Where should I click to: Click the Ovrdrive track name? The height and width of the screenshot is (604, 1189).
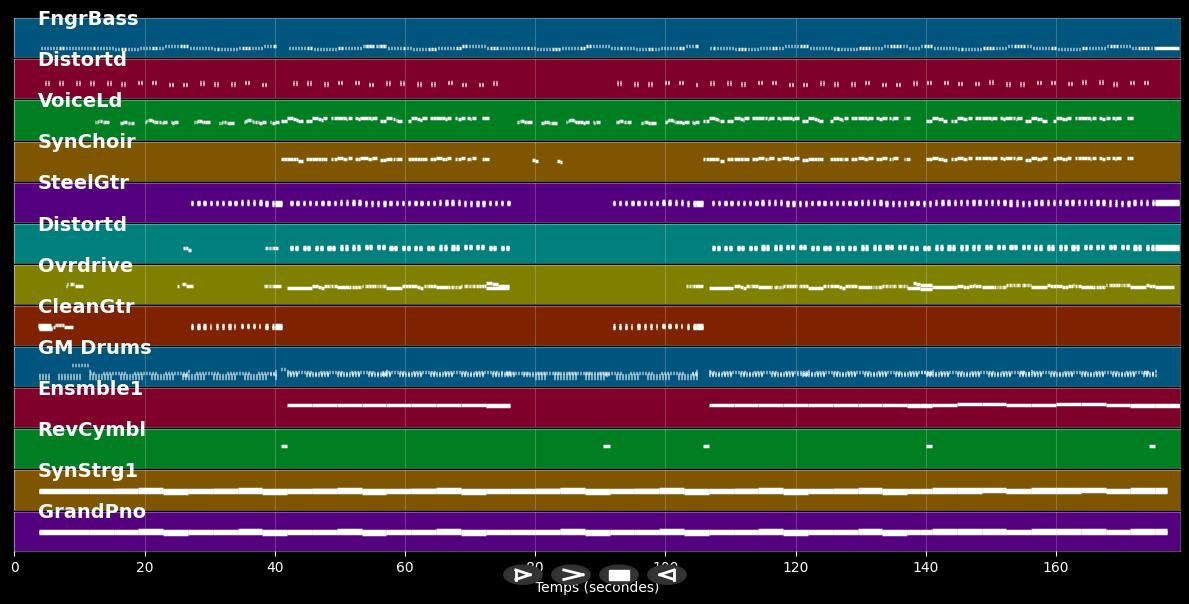pyautogui.click(x=85, y=266)
